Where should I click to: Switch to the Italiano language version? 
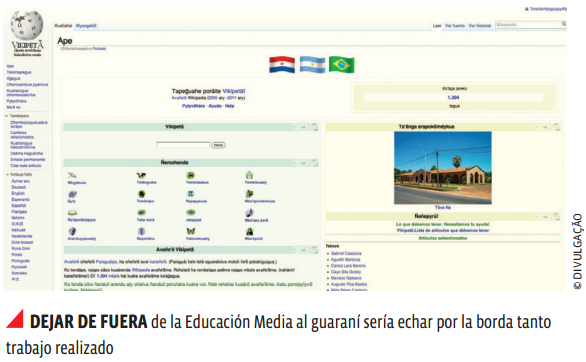18,218
